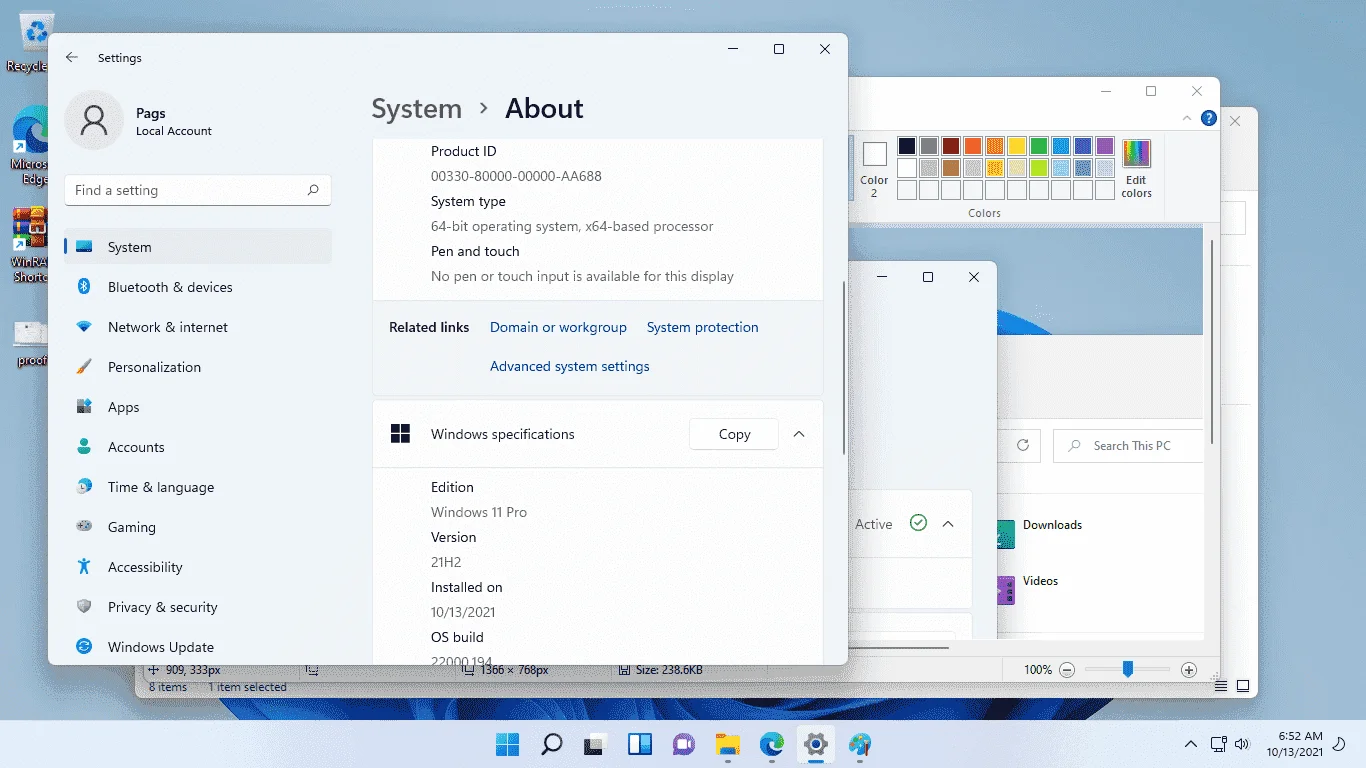The height and width of the screenshot is (768, 1366).
Task: Open volume control from the system tray
Action: [x=1242, y=744]
